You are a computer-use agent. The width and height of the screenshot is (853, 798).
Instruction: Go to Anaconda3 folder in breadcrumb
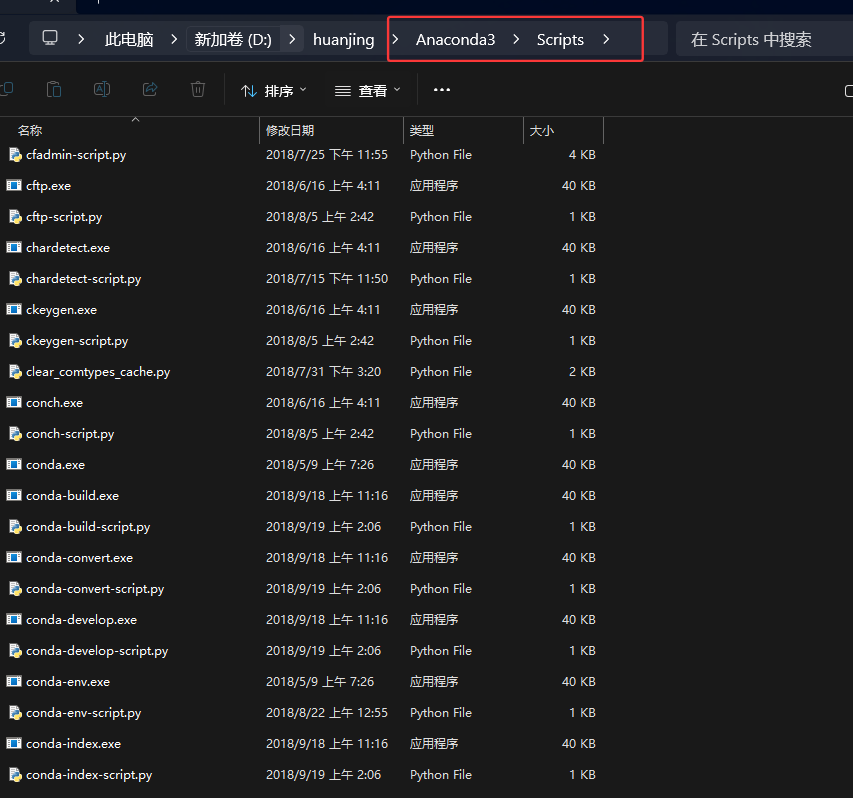tap(455, 39)
